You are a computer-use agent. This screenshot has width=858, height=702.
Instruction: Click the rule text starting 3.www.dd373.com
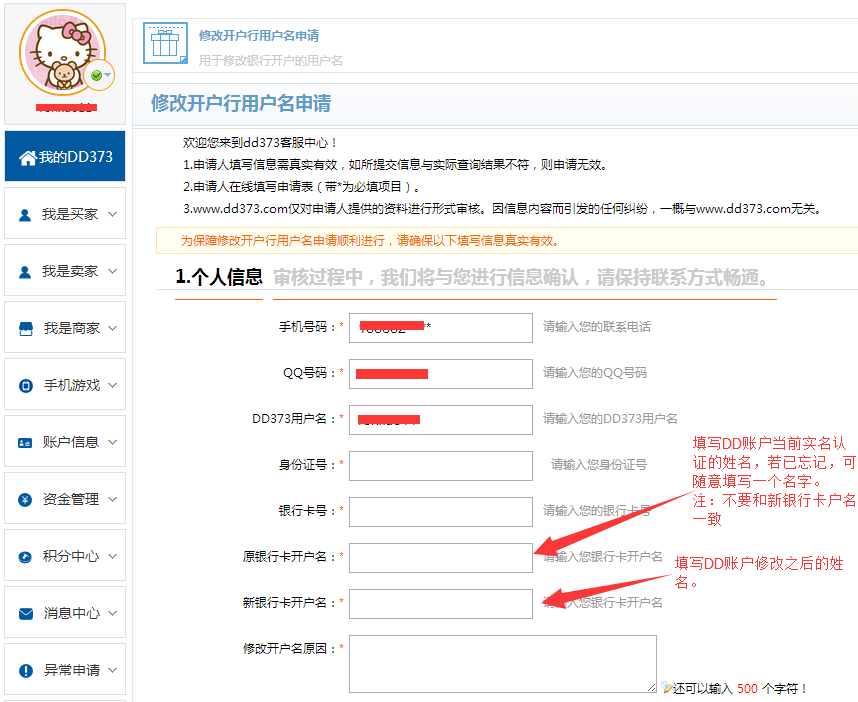tap(502, 208)
